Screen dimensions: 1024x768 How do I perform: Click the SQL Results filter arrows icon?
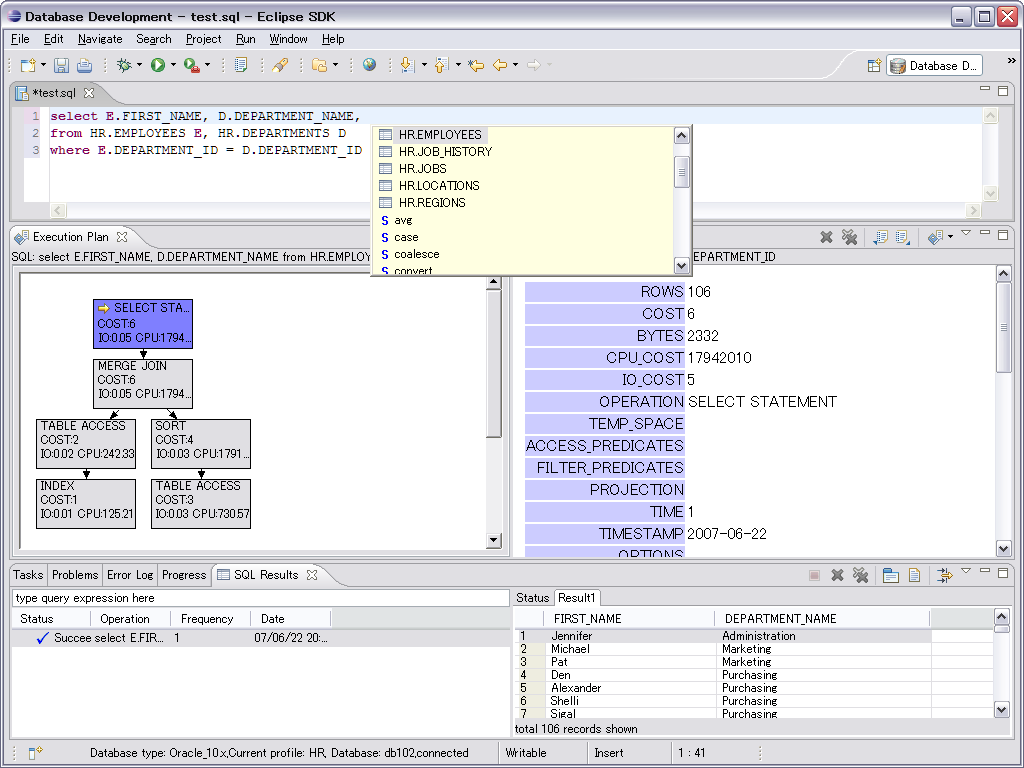(x=944, y=575)
